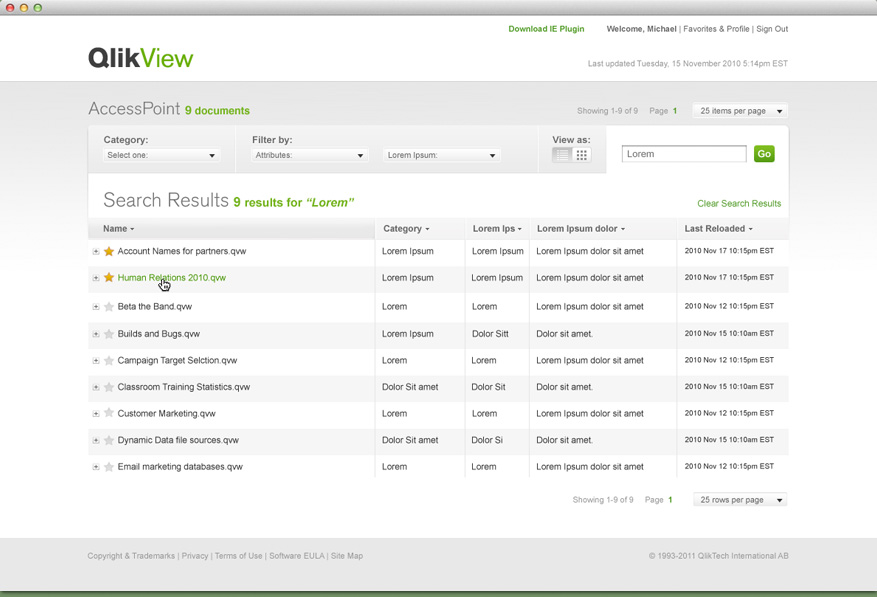Open the Category 'Select one' dropdown
Image resolution: width=877 pixels, height=597 pixels.
(x=160, y=156)
